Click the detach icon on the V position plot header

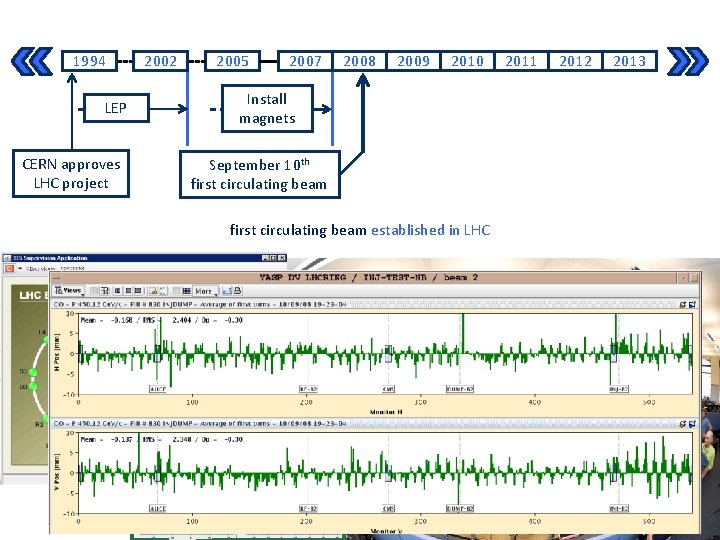click(x=692, y=424)
